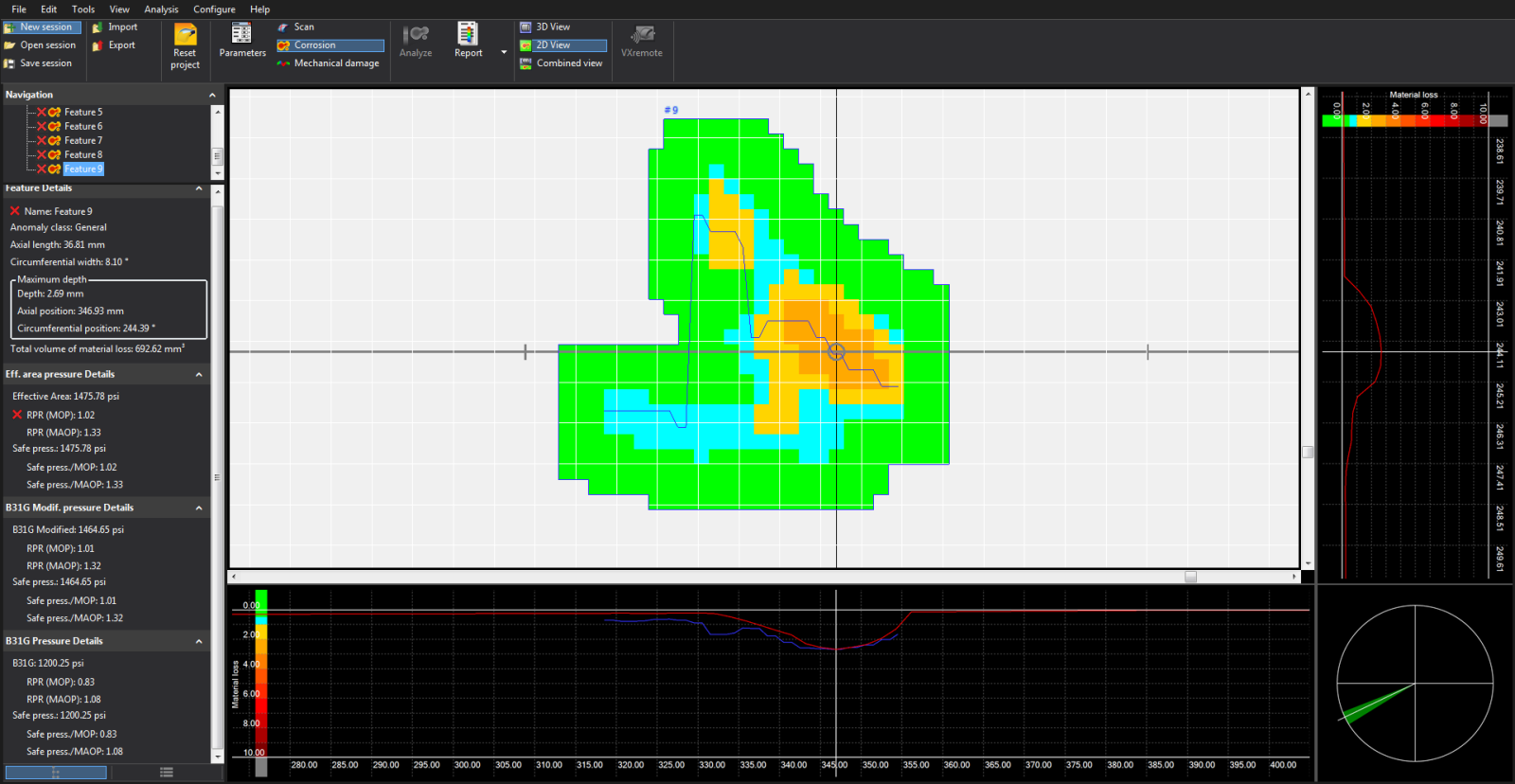Click the Import icon
Image resolution: width=1515 pixels, height=784 pixels.
(98, 27)
